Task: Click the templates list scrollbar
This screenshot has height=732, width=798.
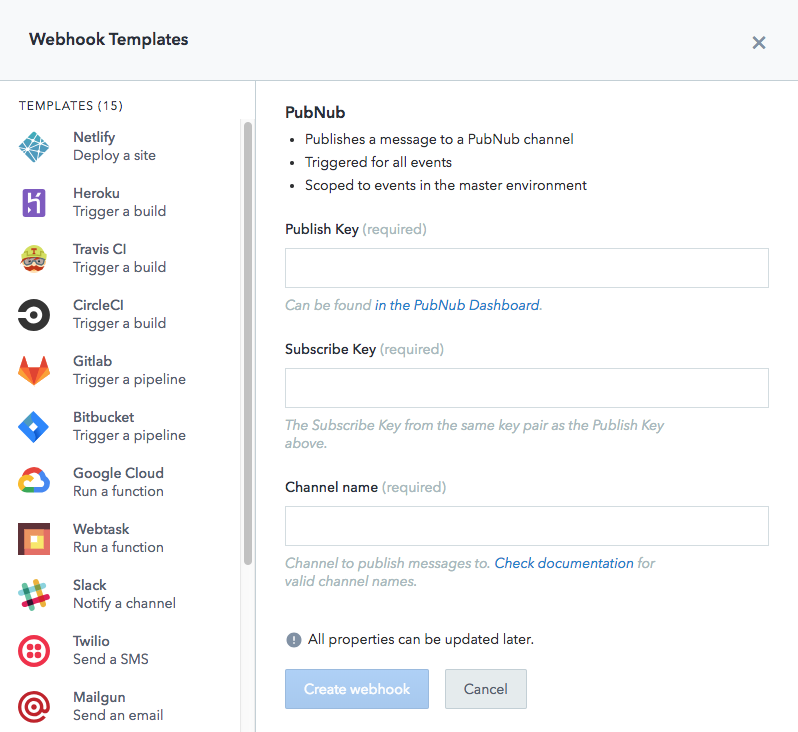Action: [248, 343]
